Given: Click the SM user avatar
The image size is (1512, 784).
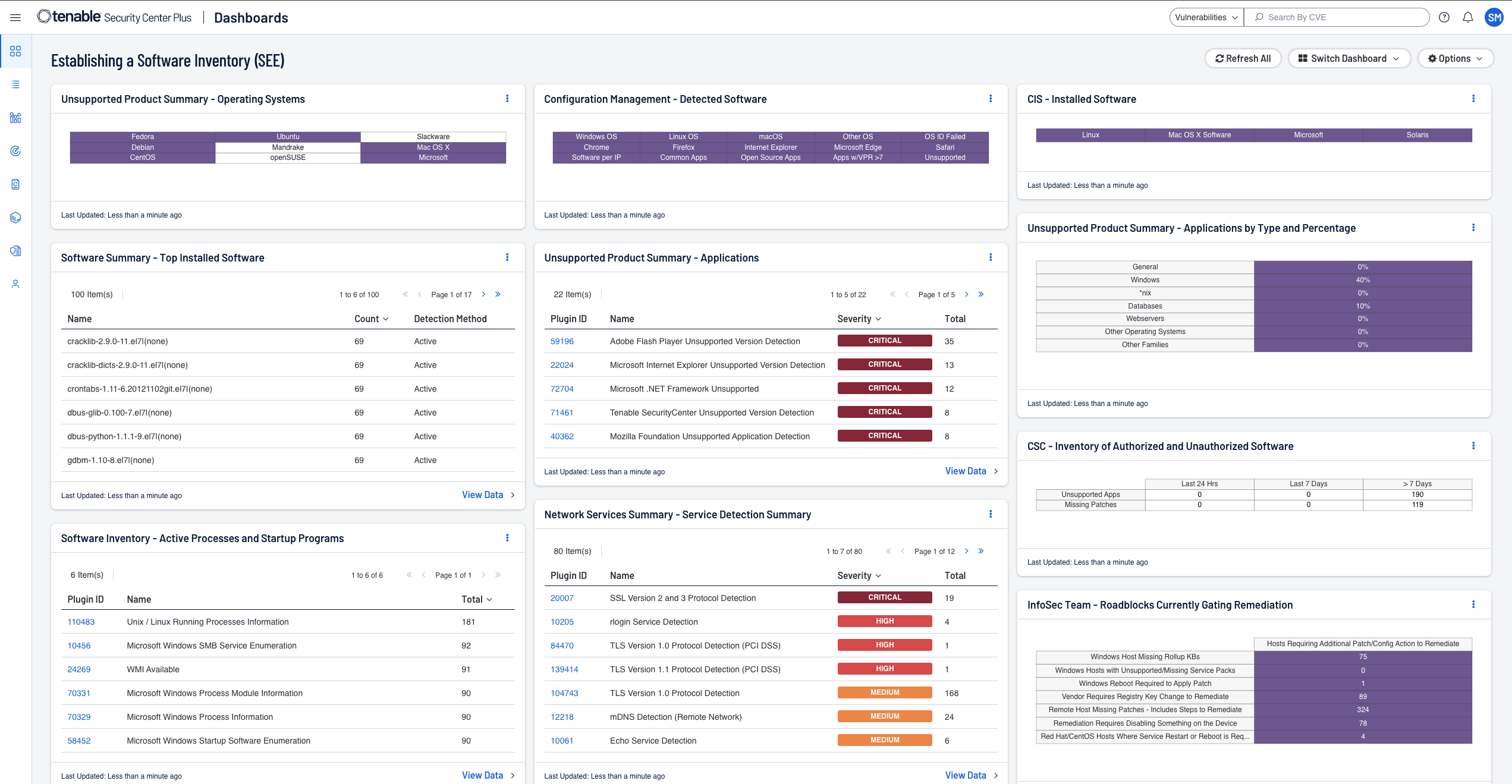Looking at the screenshot, I should [1494, 17].
